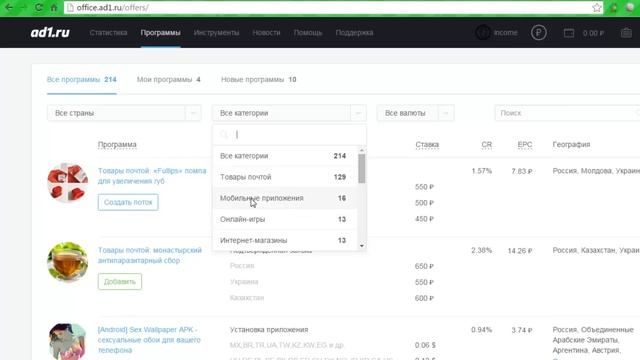Click the browser back arrow
This screenshot has width=640, height=360.
click(x=9, y=7)
